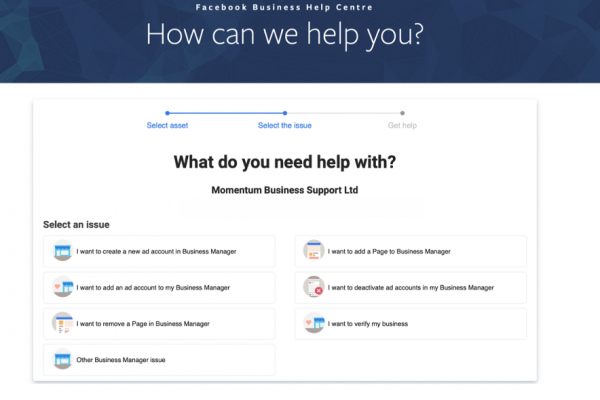Image resolution: width=600 pixels, height=400 pixels.
Task: Pick 'I want to remove a Page in Business Manager'
Action: pos(159,323)
